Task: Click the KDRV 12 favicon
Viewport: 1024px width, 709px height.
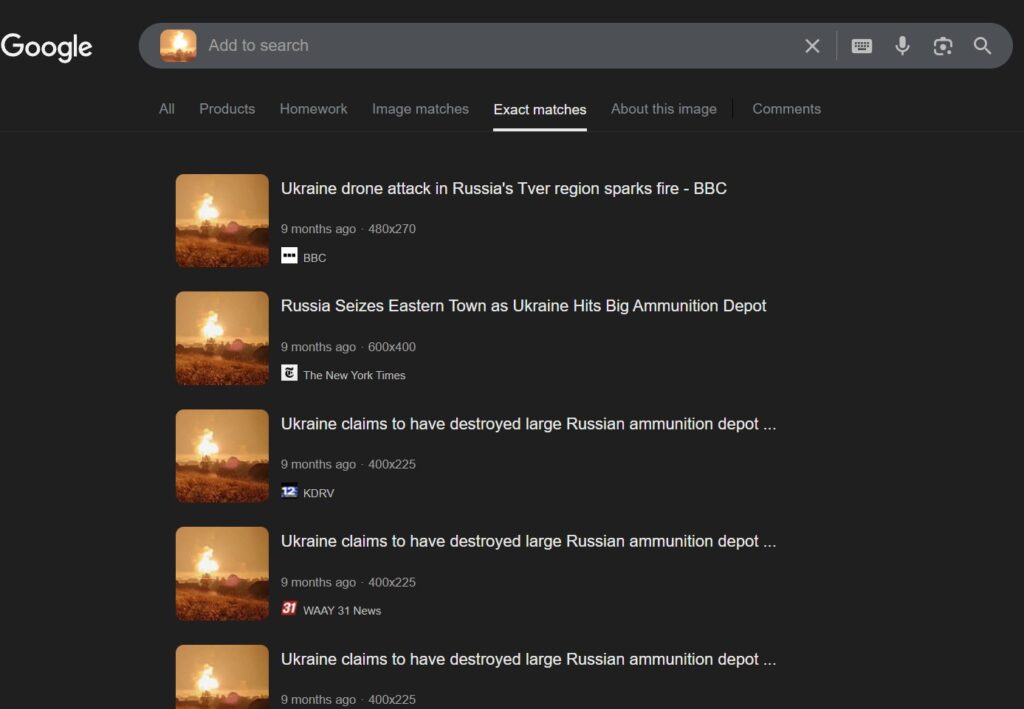Action: [x=289, y=490]
